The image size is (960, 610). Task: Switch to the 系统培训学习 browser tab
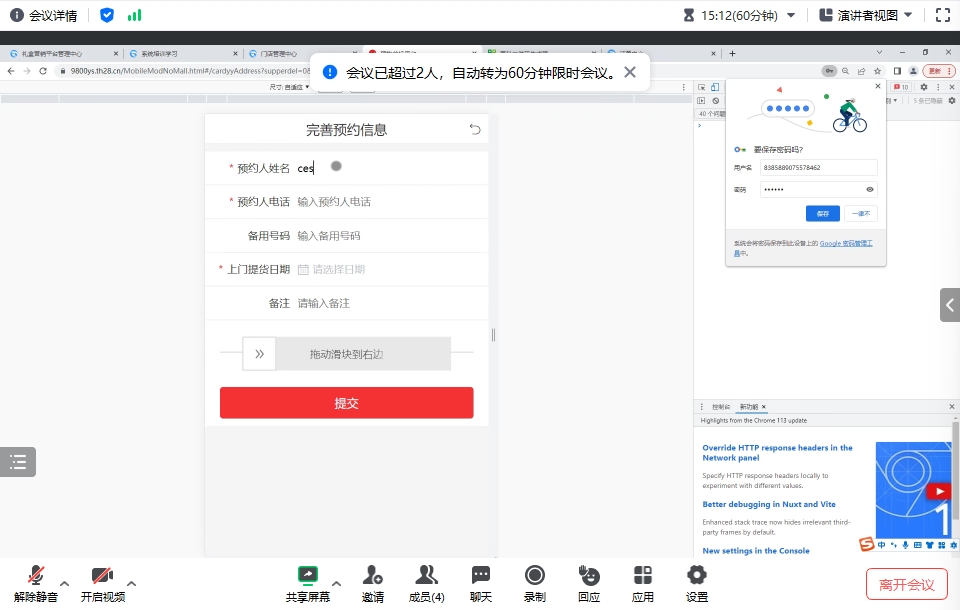180,53
